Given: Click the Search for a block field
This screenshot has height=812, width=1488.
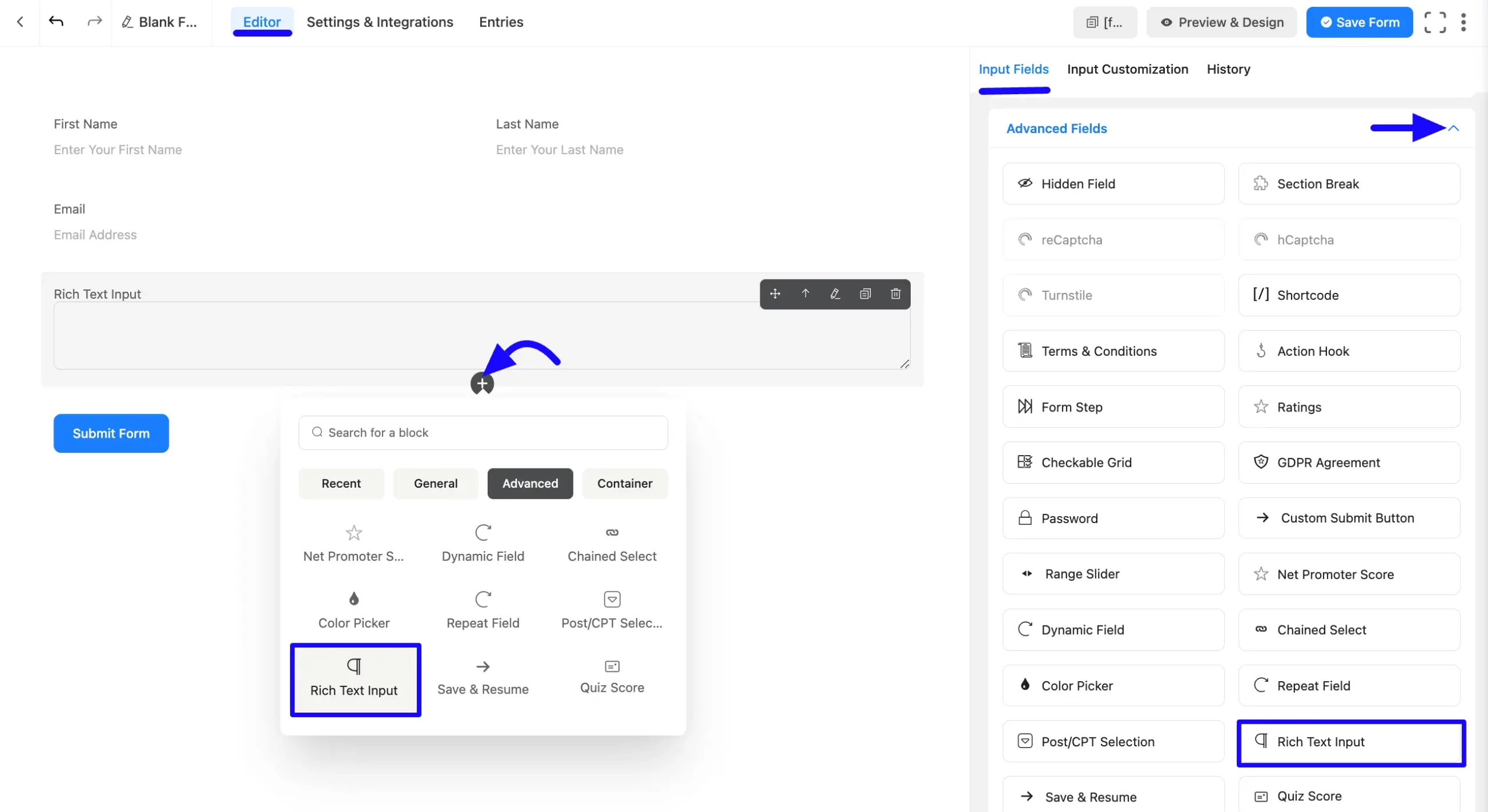Looking at the screenshot, I should coord(482,432).
